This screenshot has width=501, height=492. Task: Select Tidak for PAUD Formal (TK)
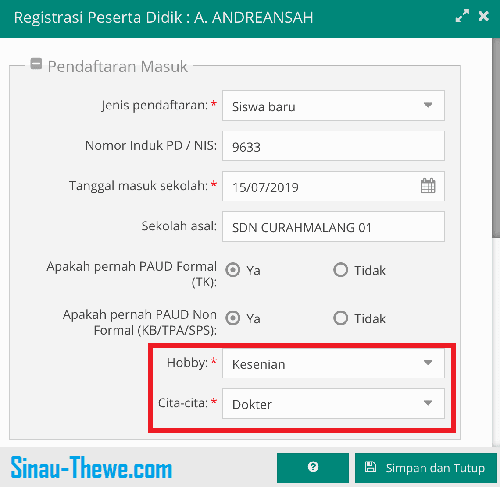pos(340,270)
